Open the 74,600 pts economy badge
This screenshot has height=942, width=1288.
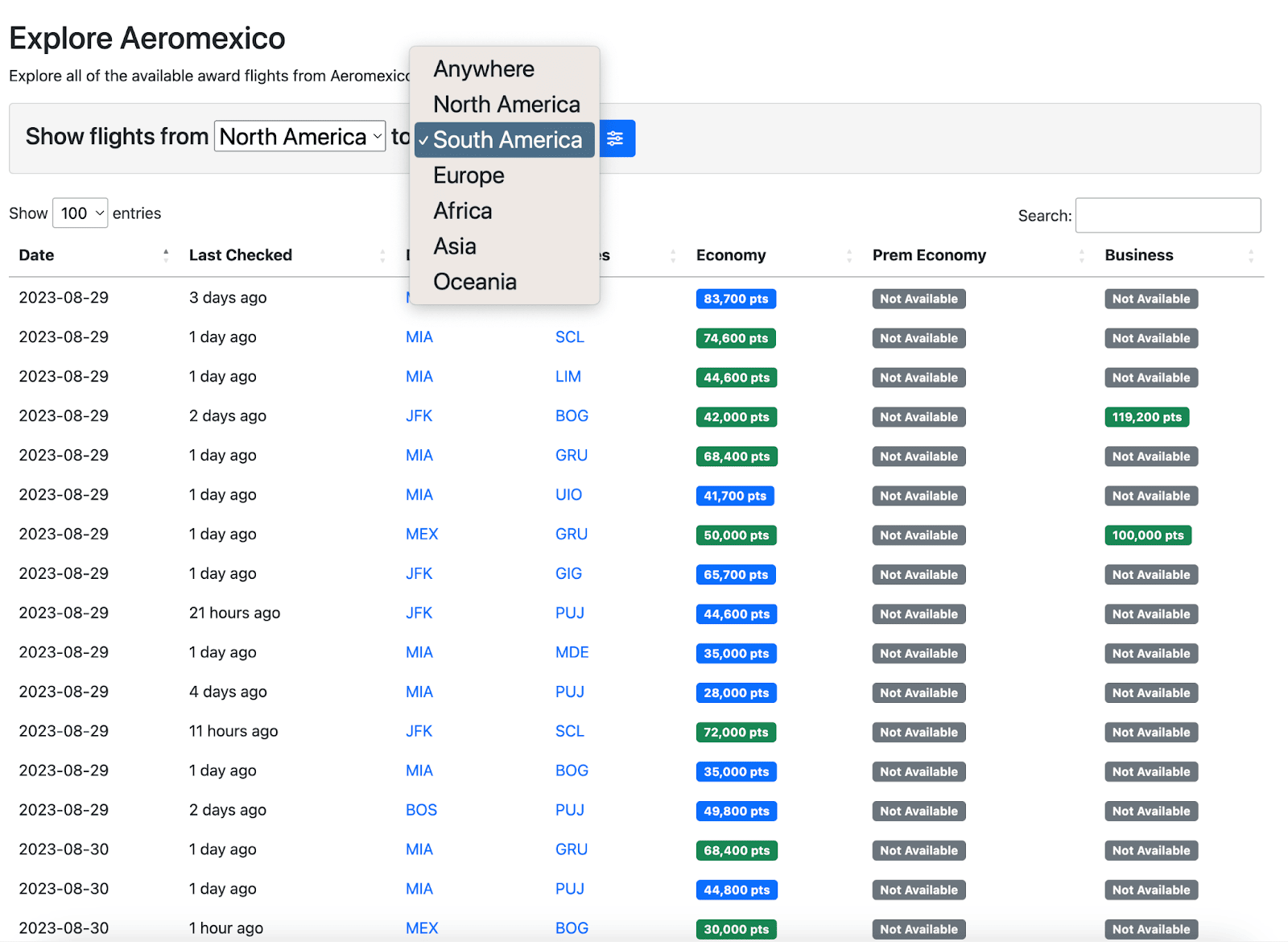coord(736,338)
